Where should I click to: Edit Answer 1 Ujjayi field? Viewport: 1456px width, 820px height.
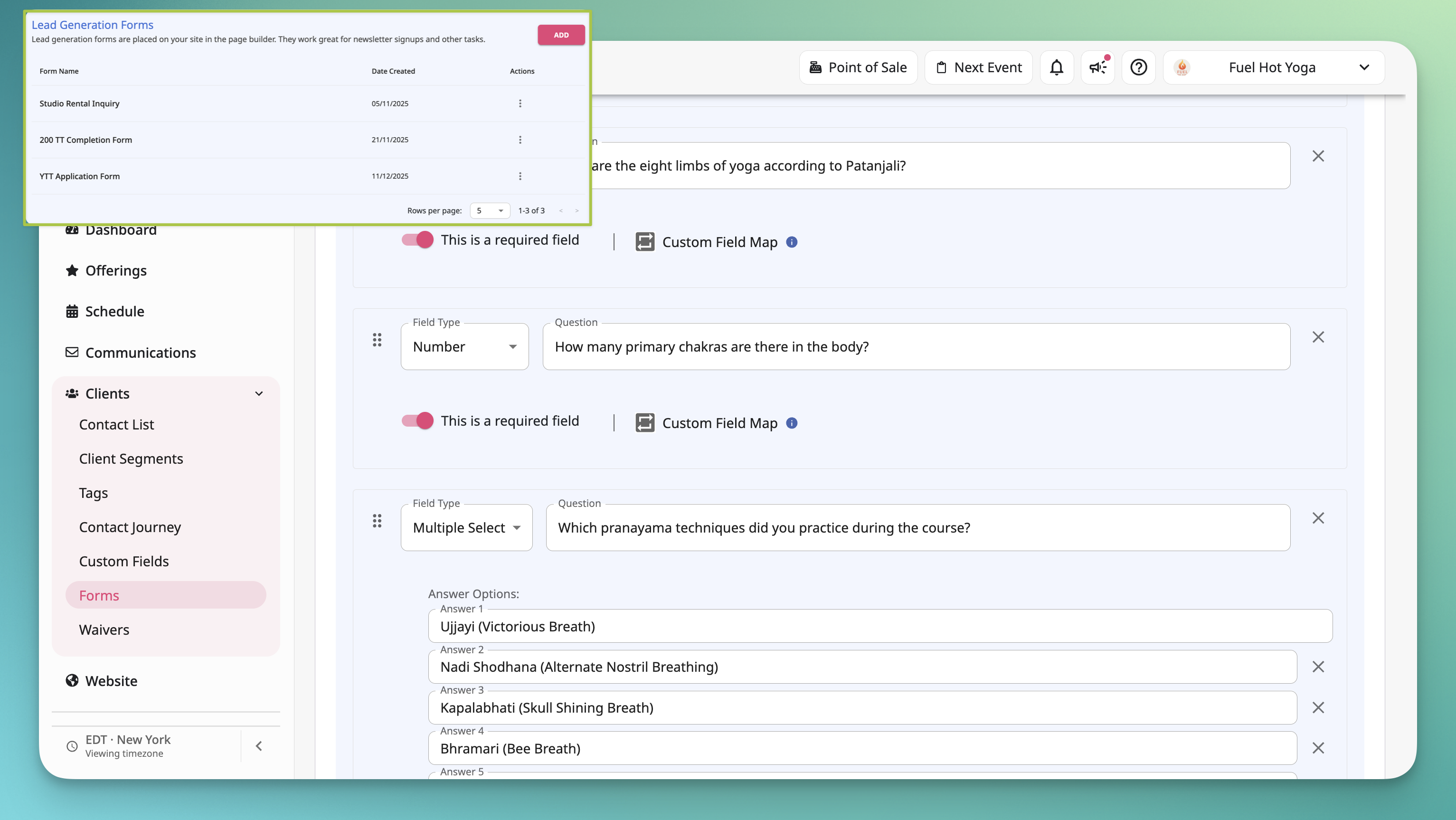click(880, 626)
